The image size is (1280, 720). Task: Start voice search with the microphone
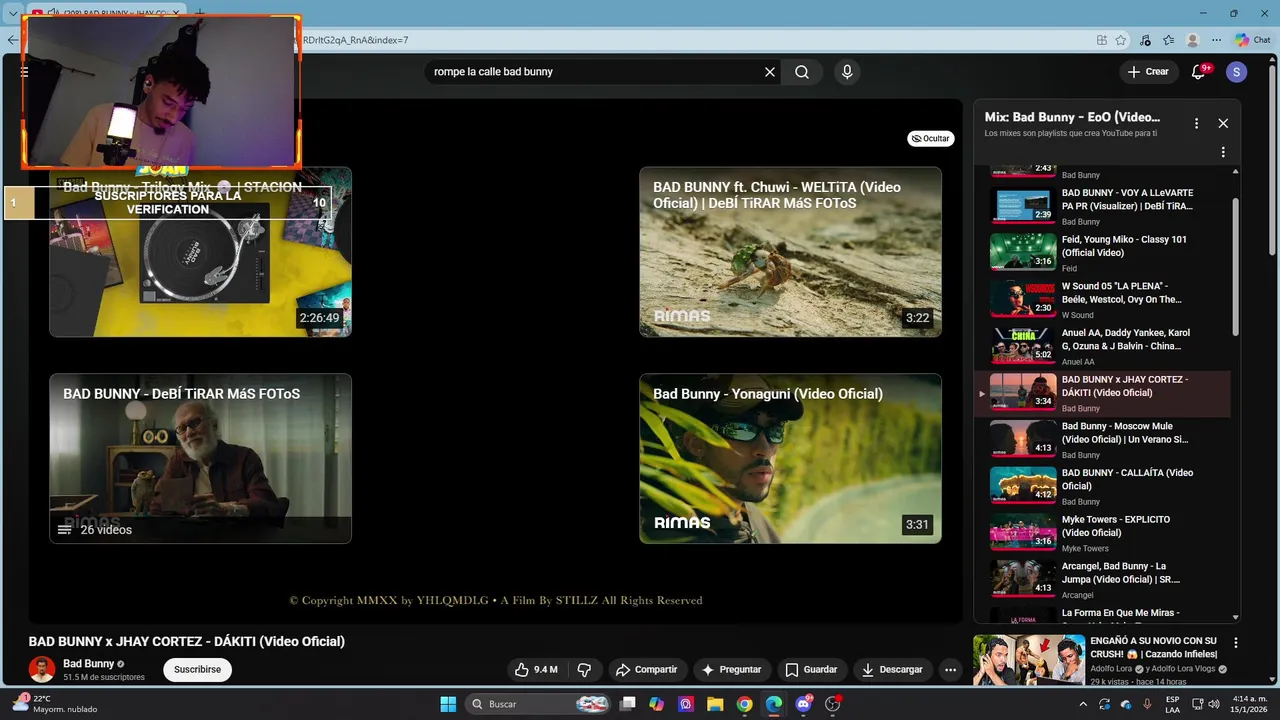tap(847, 72)
